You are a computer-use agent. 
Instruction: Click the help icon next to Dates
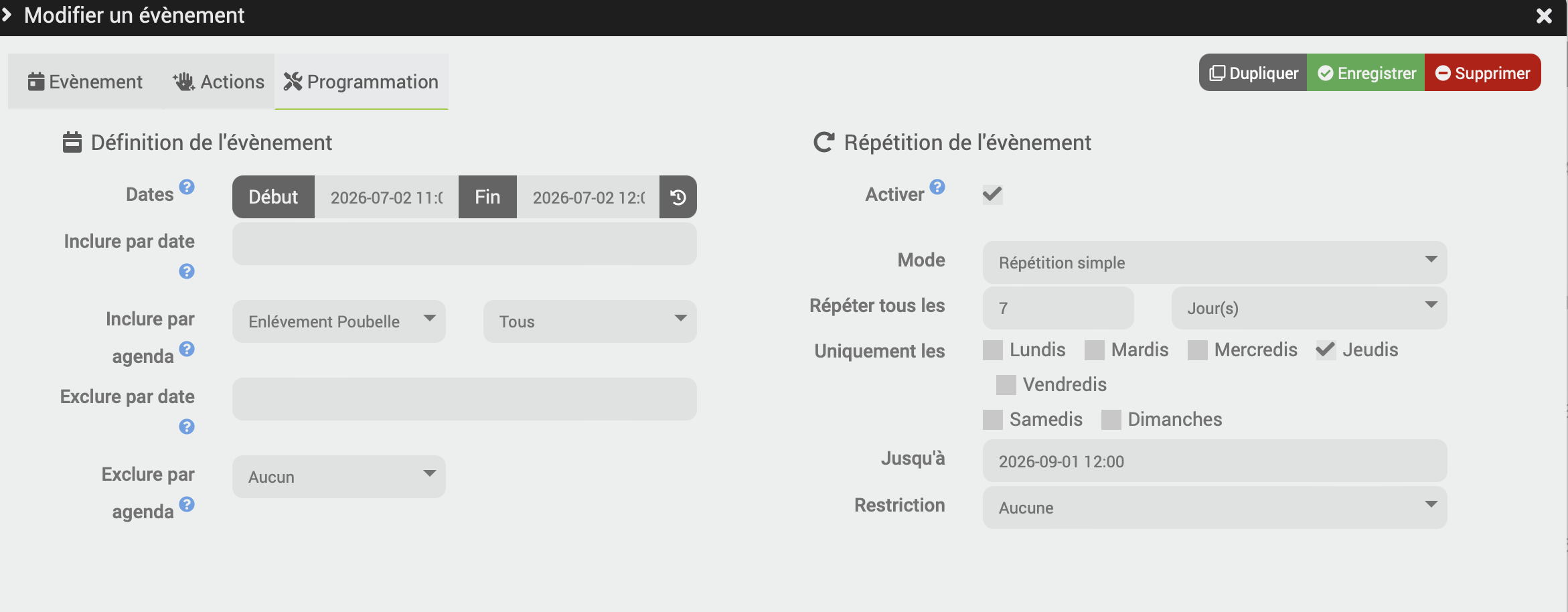point(187,187)
